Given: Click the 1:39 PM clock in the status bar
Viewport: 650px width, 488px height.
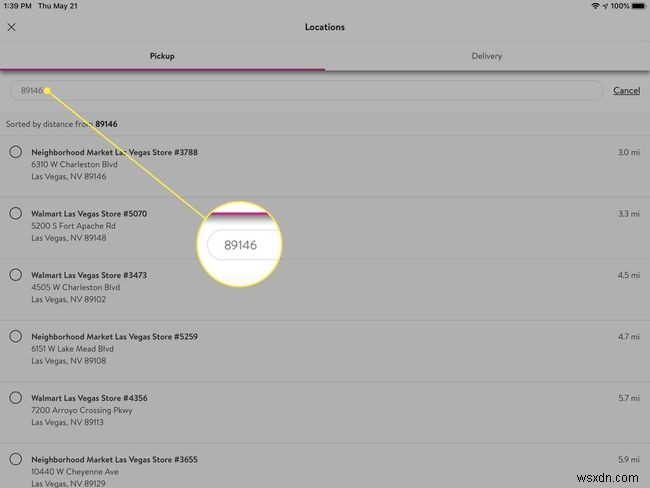Looking at the screenshot, I should [17, 6].
